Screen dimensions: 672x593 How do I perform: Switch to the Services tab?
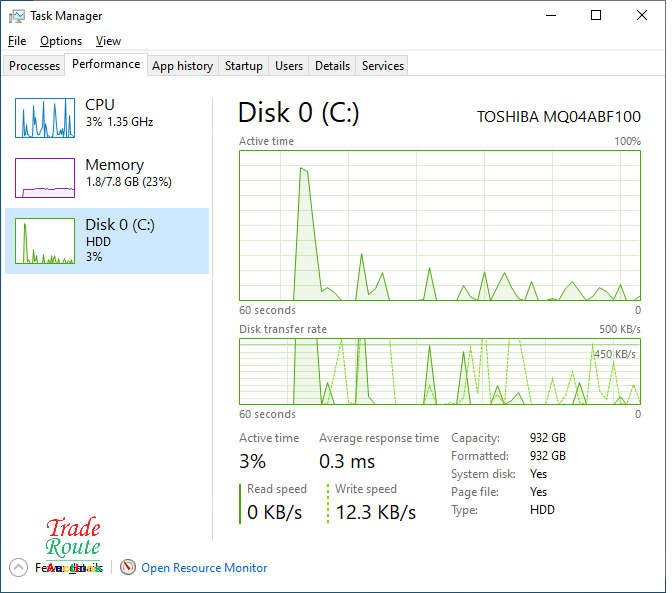click(x=382, y=66)
